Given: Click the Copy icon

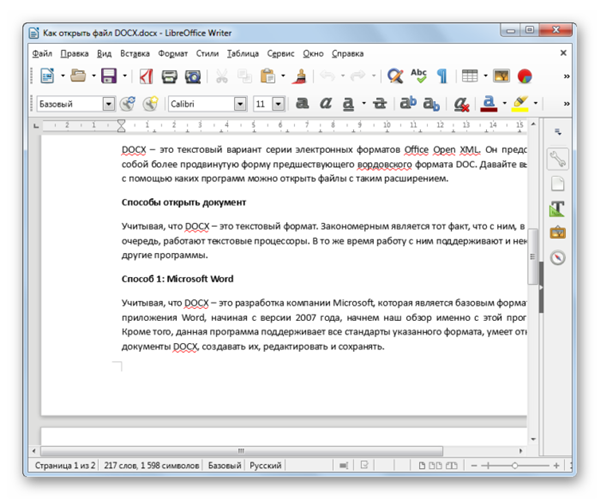Looking at the screenshot, I should coord(244,76).
